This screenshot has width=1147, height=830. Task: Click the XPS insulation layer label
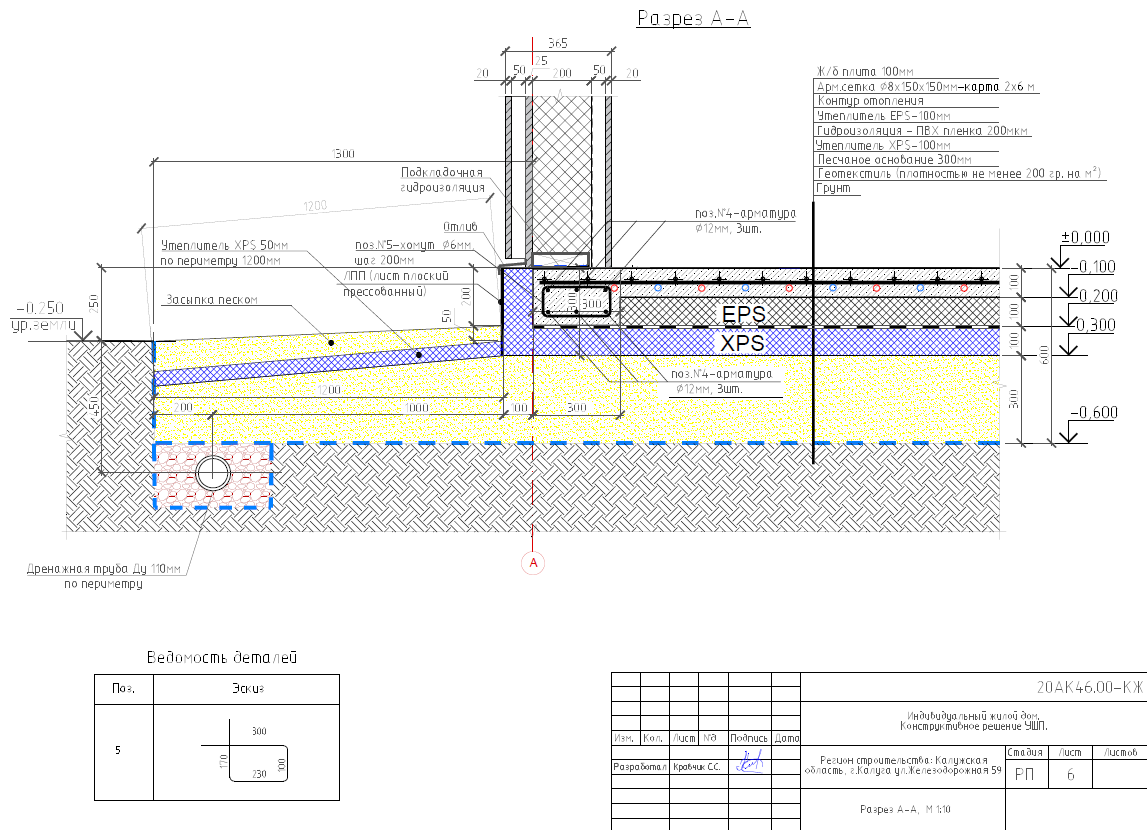[743, 342]
